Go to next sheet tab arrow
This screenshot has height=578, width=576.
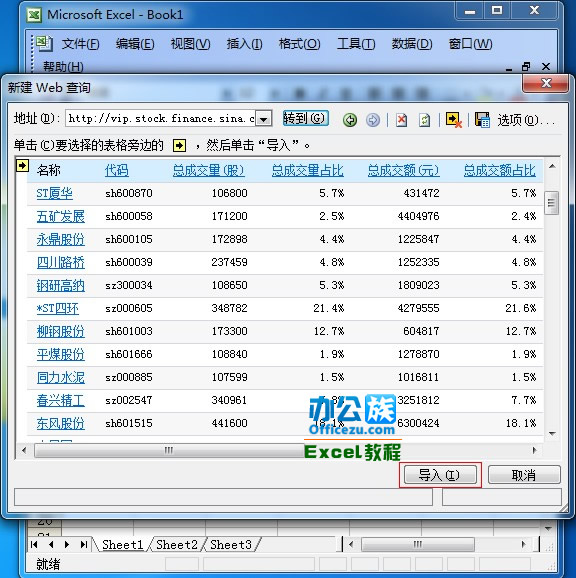pyautogui.click(x=67, y=544)
